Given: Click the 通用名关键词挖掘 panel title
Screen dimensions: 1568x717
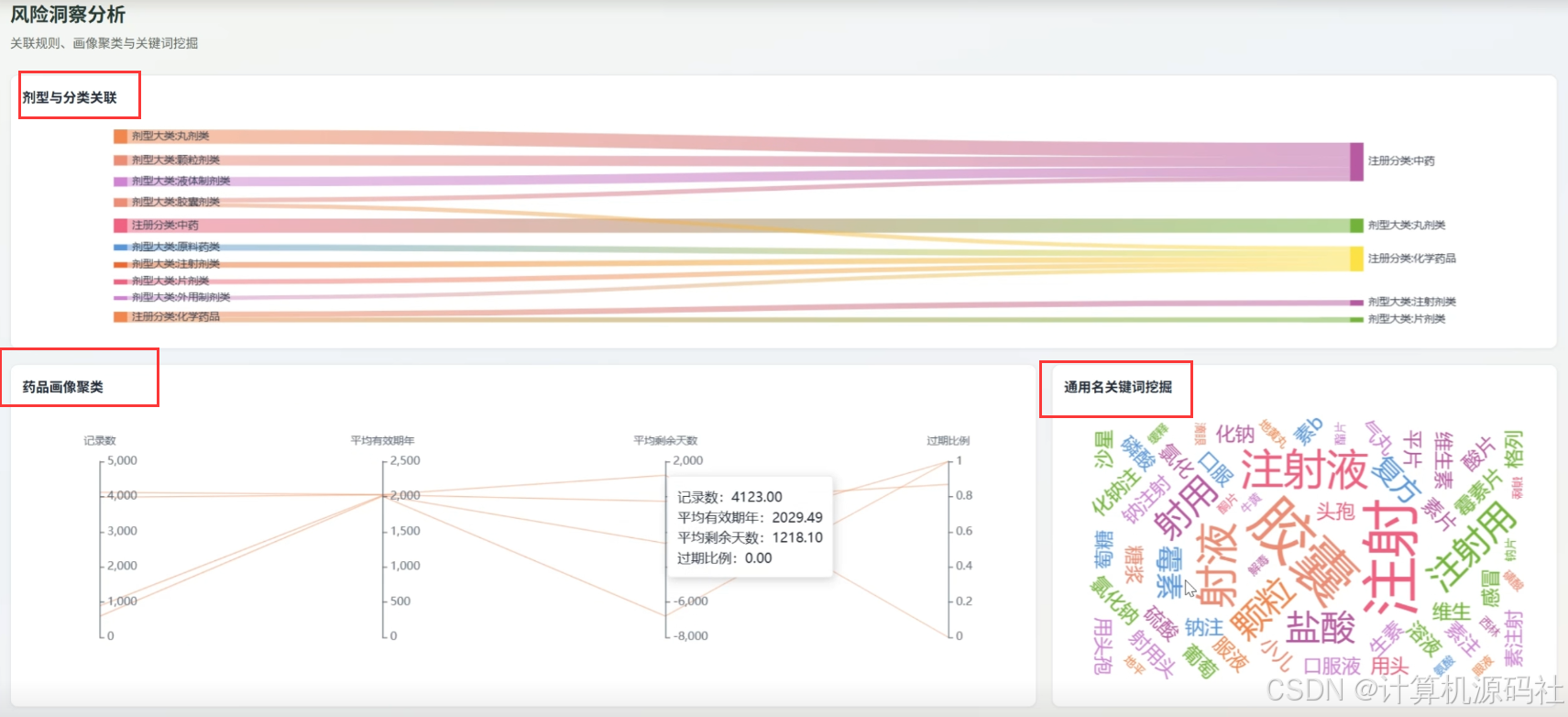Looking at the screenshot, I should [x=1118, y=387].
